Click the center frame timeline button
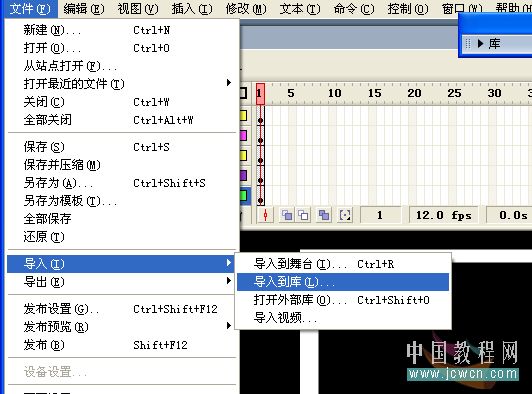 coord(265,215)
